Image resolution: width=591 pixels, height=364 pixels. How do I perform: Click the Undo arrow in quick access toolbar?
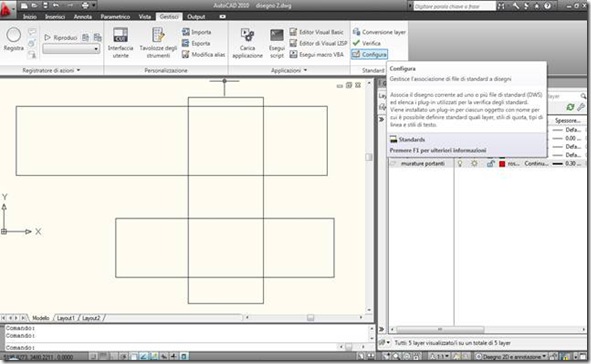tap(56, 6)
